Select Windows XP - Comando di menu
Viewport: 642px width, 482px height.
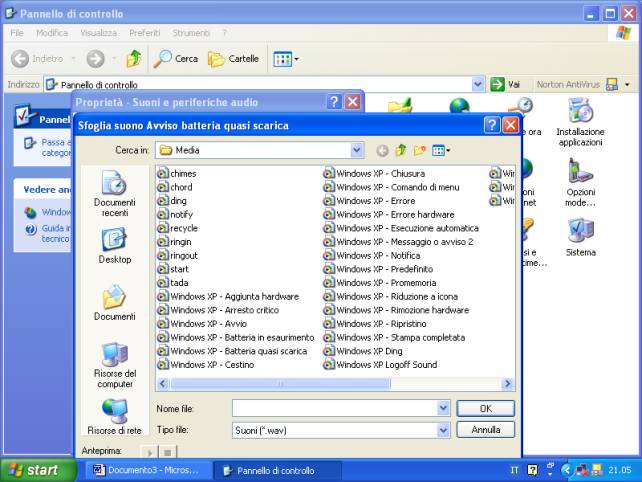[x=391, y=187]
